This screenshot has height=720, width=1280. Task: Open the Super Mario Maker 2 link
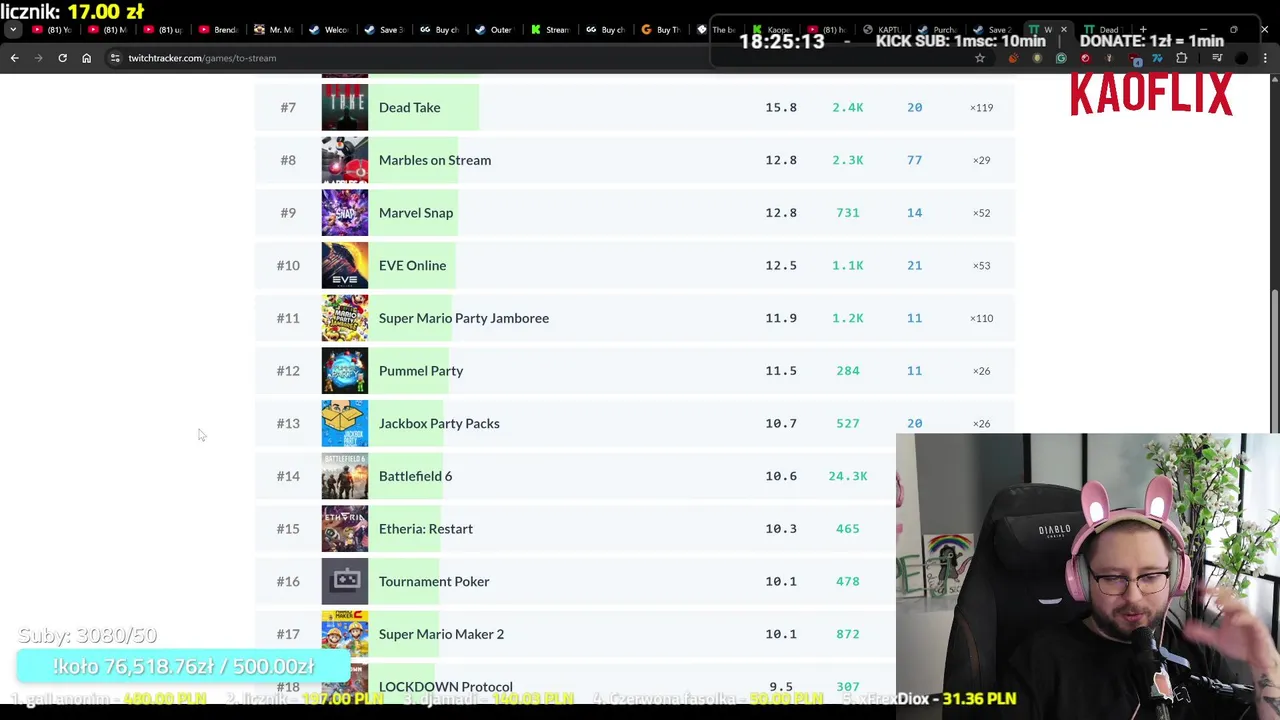click(441, 634)
